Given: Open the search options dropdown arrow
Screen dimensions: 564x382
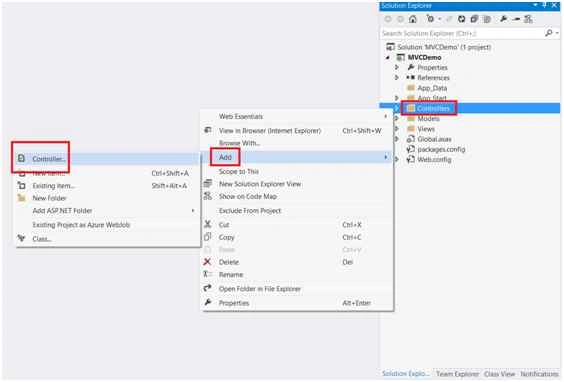Looking at the screenshot, I should pyautogui.click(x=557, y=33).
